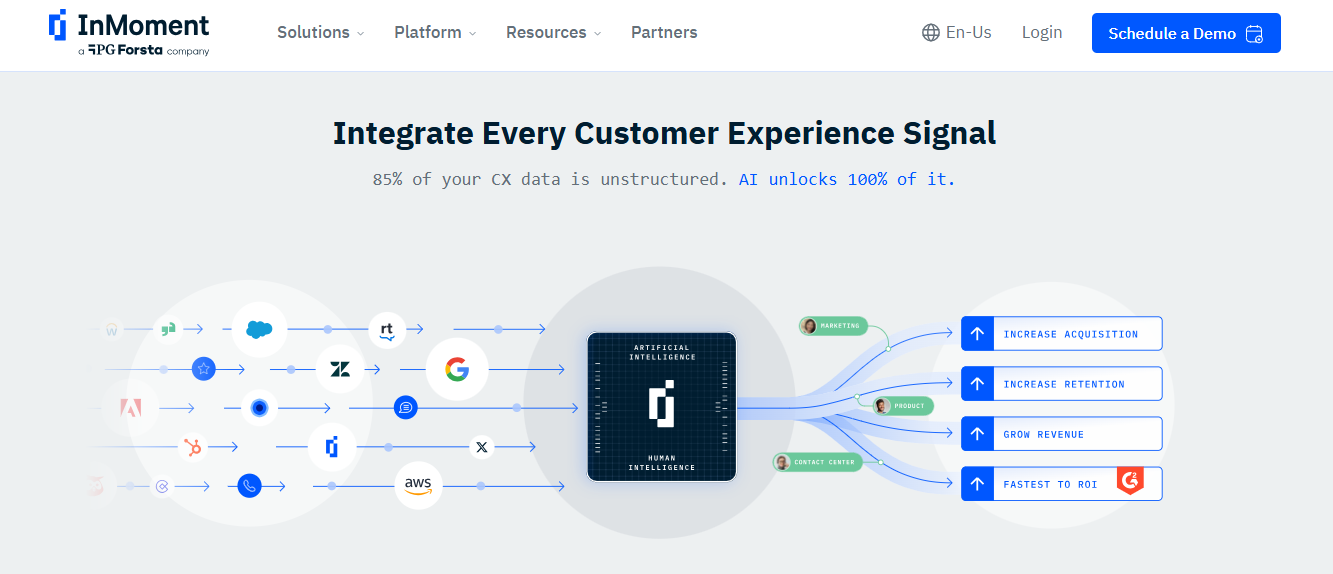Click the 'Integrate Every Customer Experience Signal' heading
1333x574 pixels.
click(665, 133)
